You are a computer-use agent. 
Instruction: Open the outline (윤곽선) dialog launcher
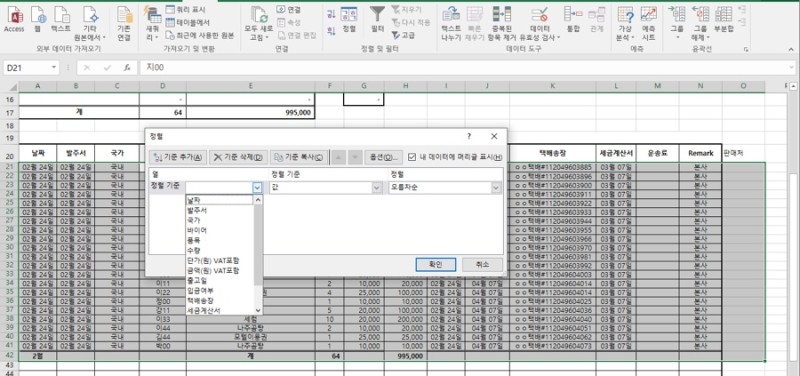point(746,49)
